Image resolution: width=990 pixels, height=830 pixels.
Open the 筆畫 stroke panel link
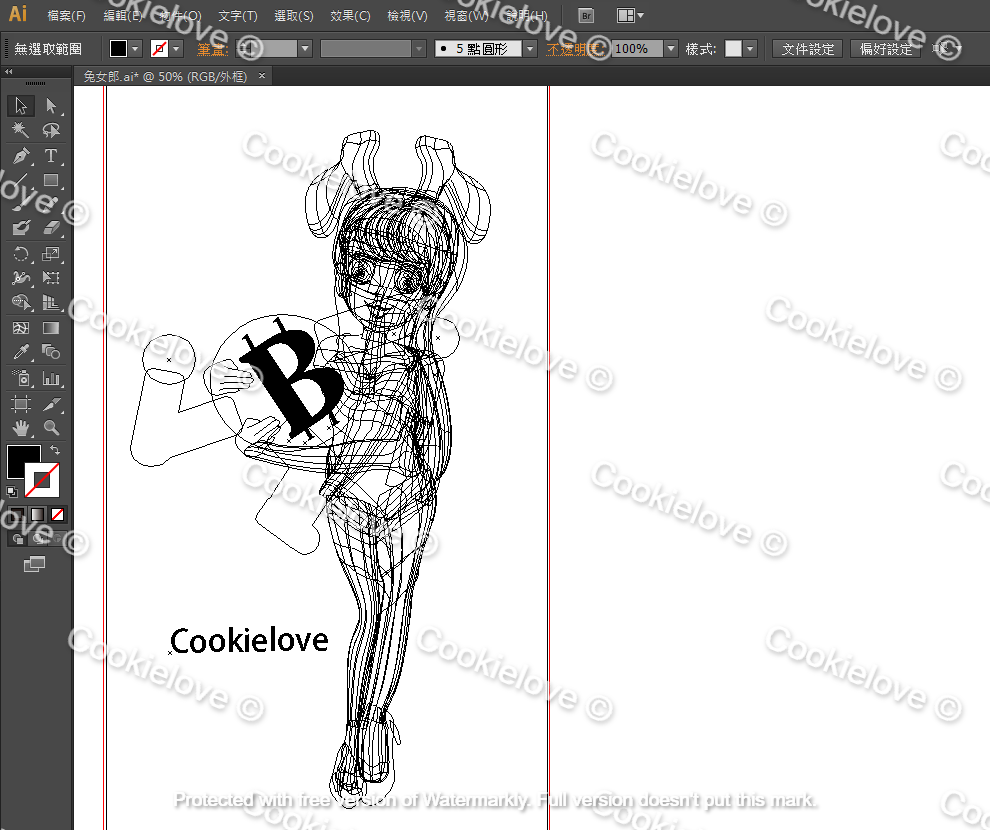pos(212,49)
